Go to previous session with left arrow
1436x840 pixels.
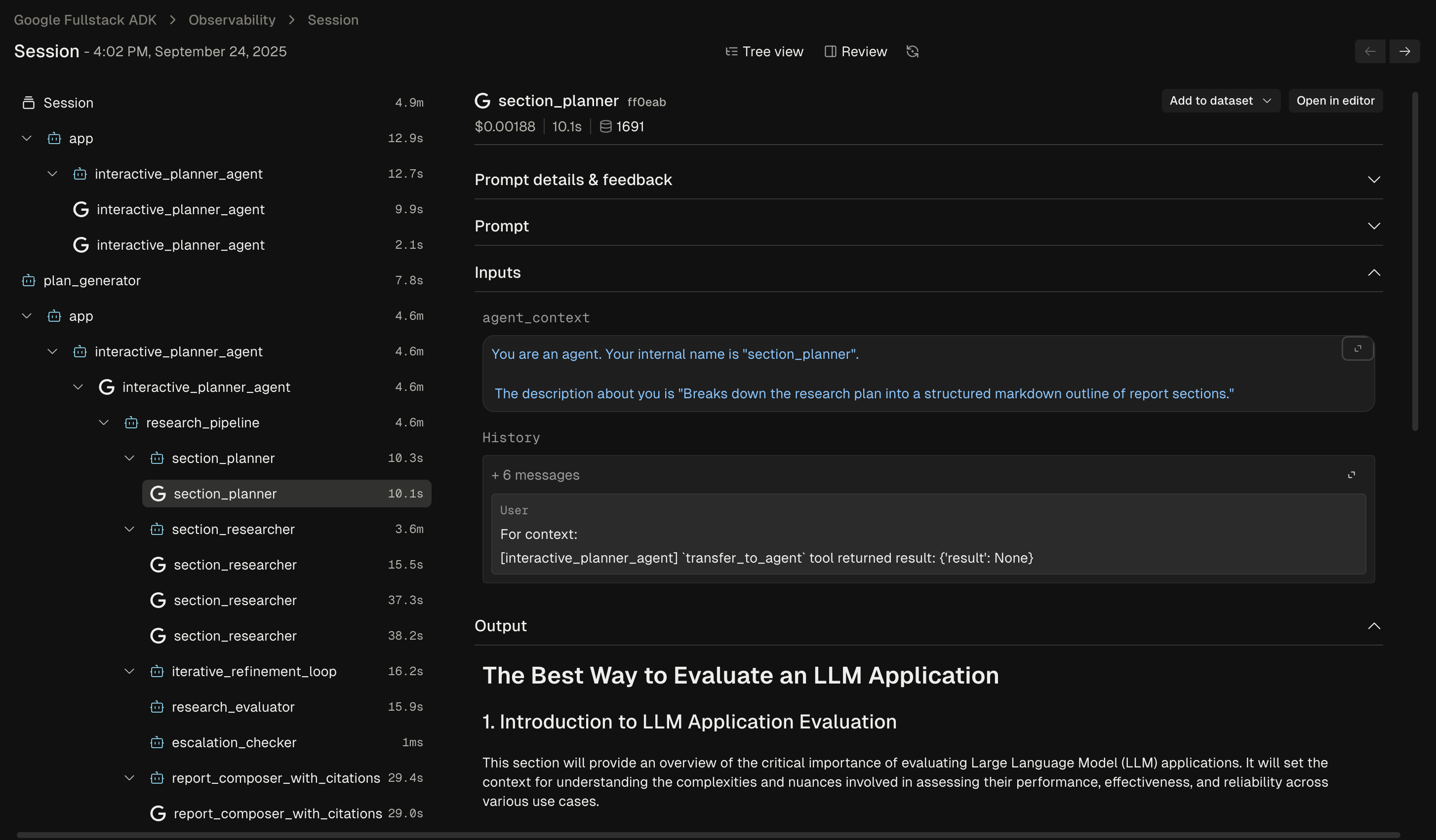pos(1370,51)
